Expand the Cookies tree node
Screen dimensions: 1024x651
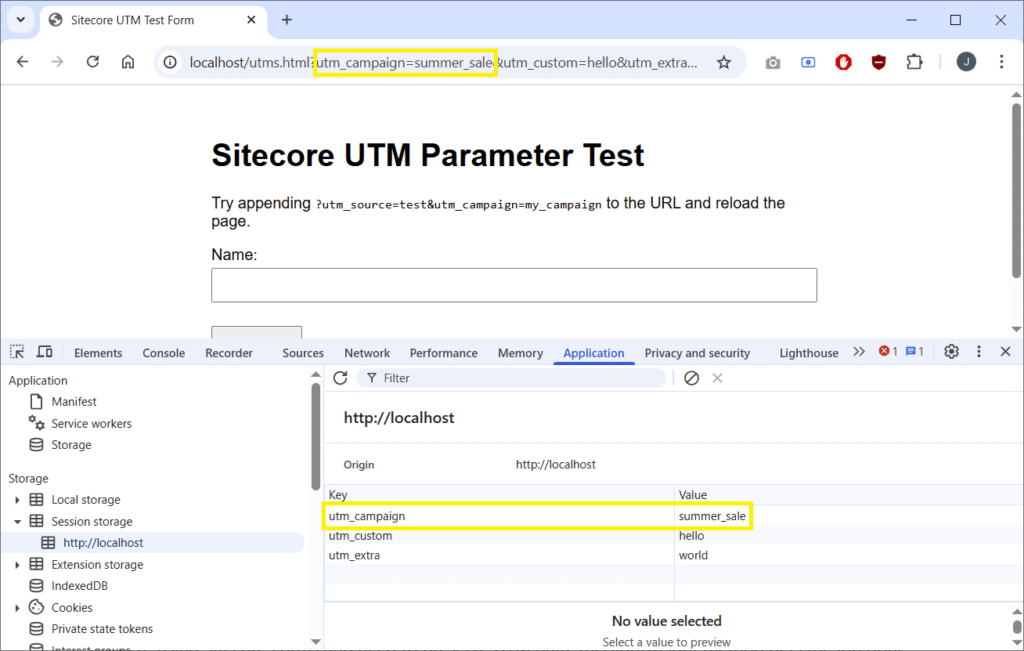click(x=17, y=608)
